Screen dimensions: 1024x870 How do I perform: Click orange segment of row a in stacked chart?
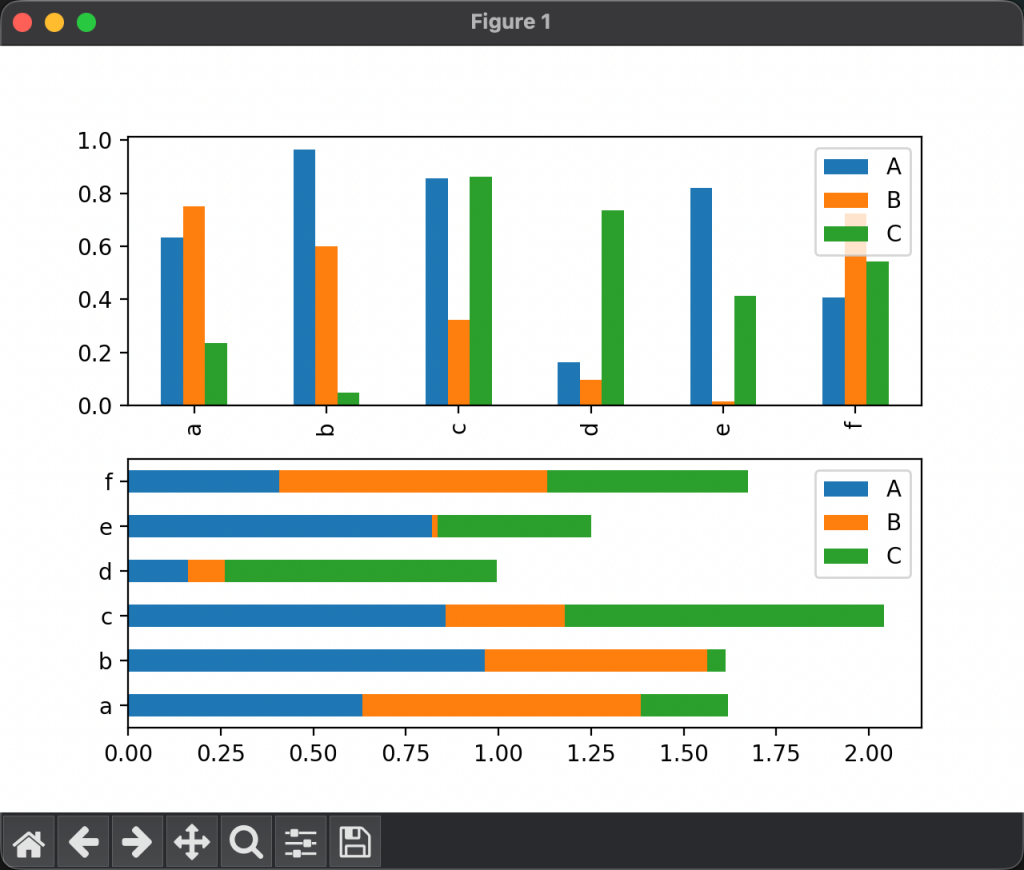click(501, 705)
